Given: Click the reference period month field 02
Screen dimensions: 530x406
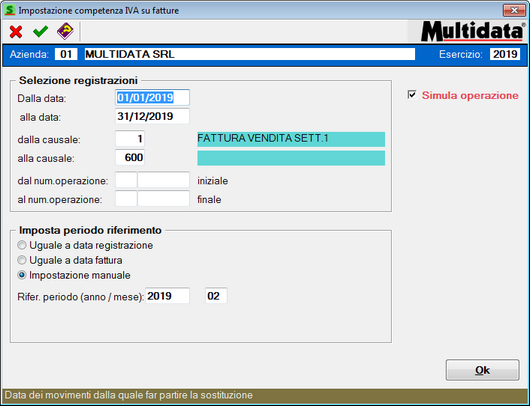Looking at the screenshot, I should click(x=216, y=296).
